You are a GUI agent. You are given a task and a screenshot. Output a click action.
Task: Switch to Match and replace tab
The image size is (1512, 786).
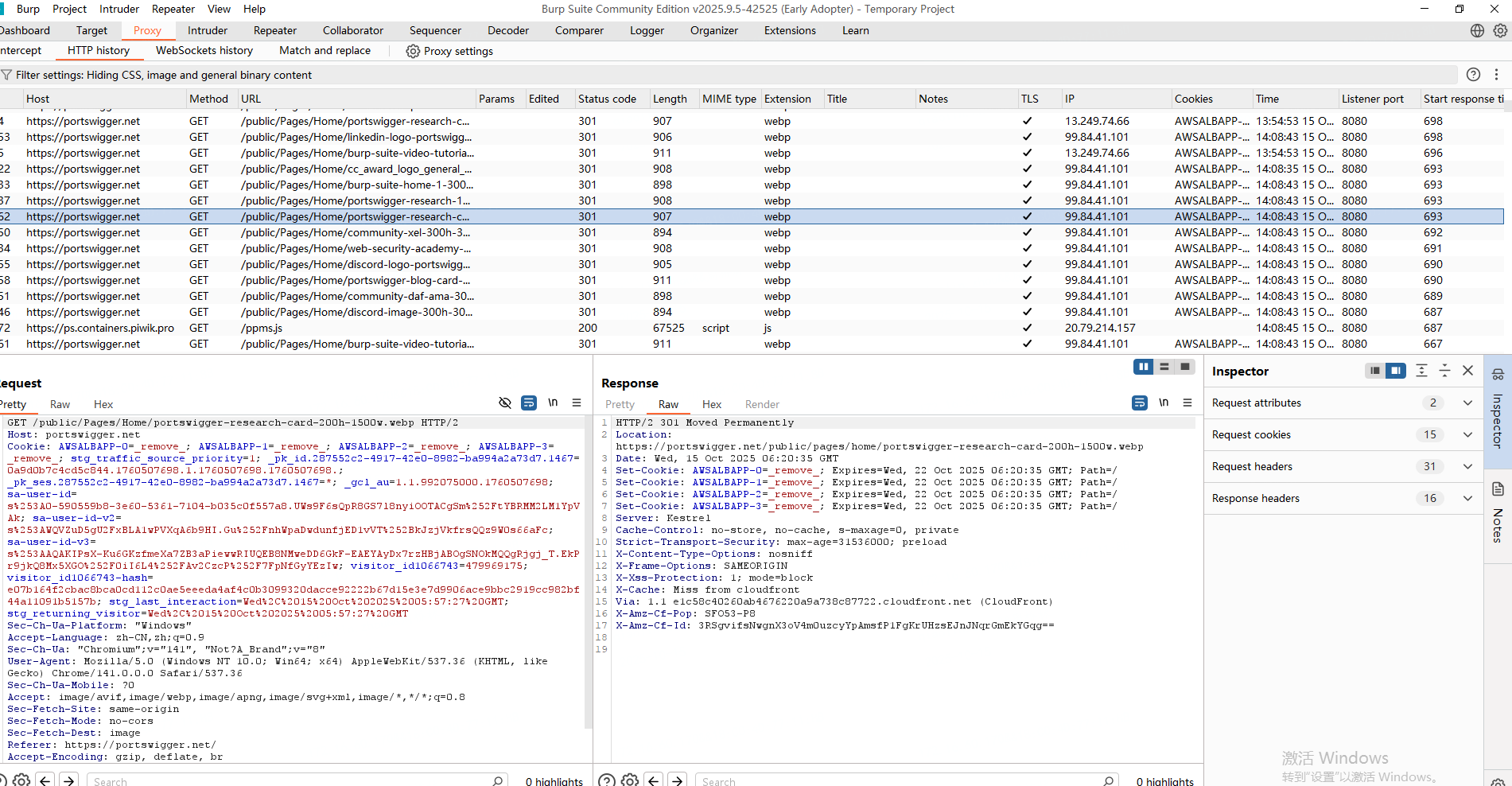[325, 50]
